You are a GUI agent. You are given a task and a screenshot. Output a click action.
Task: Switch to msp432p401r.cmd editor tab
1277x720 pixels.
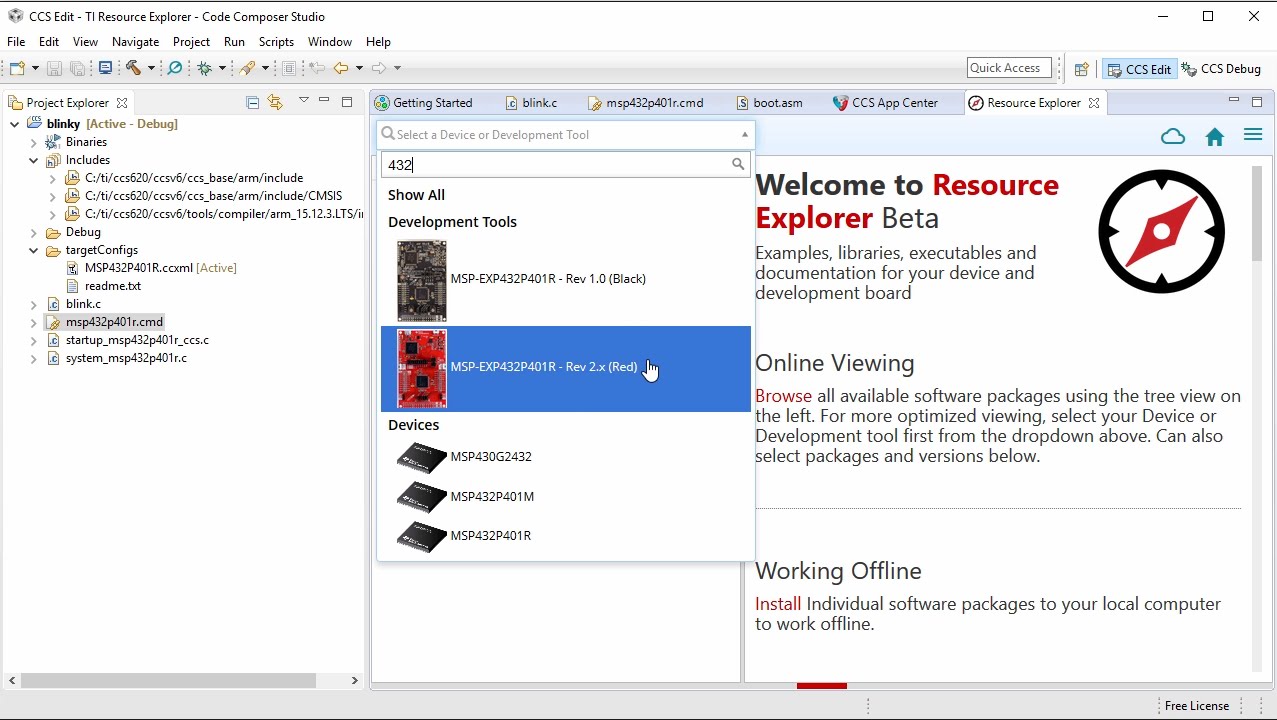[x=646, y=103]
